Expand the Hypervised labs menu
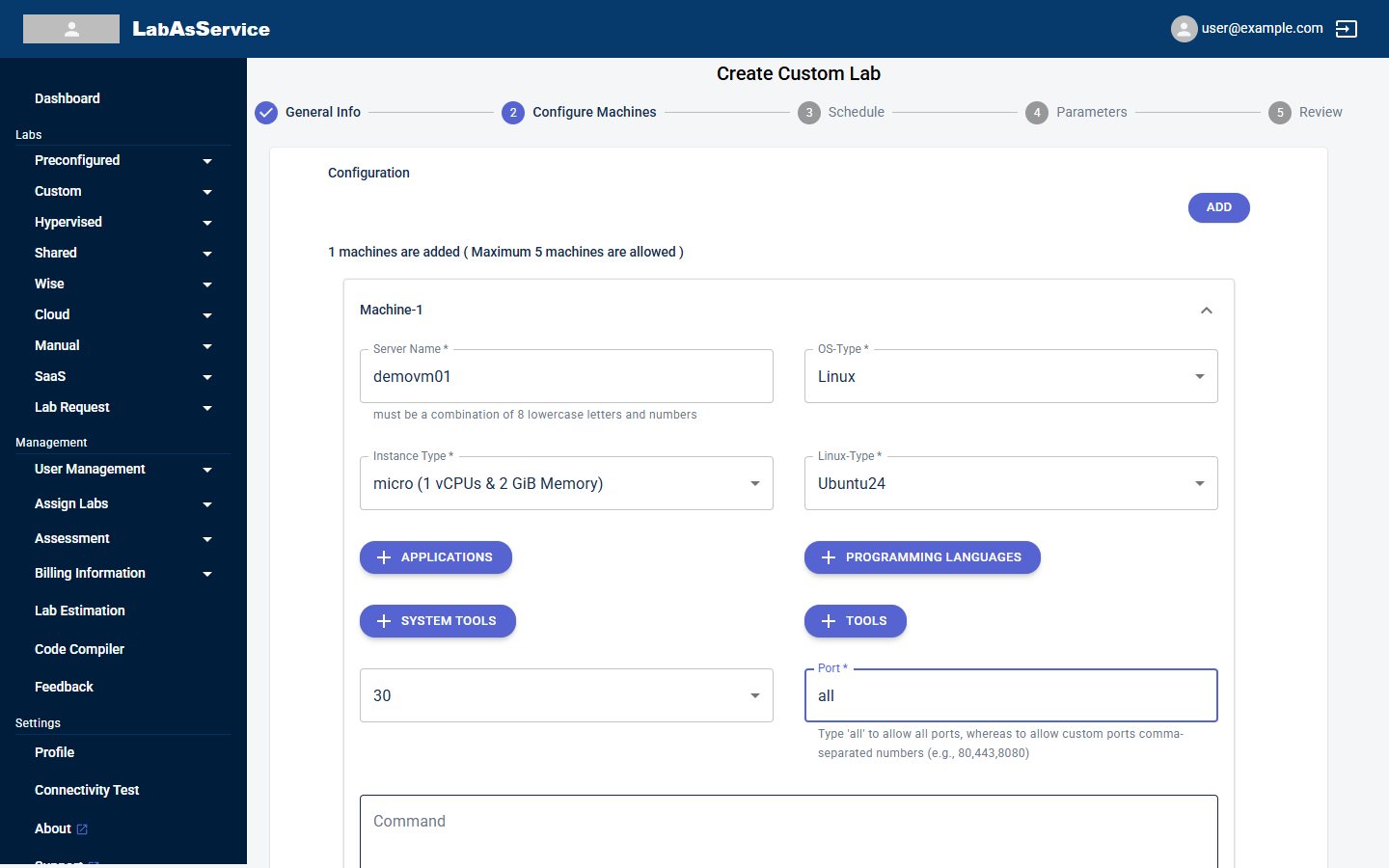 coord(123,222)
